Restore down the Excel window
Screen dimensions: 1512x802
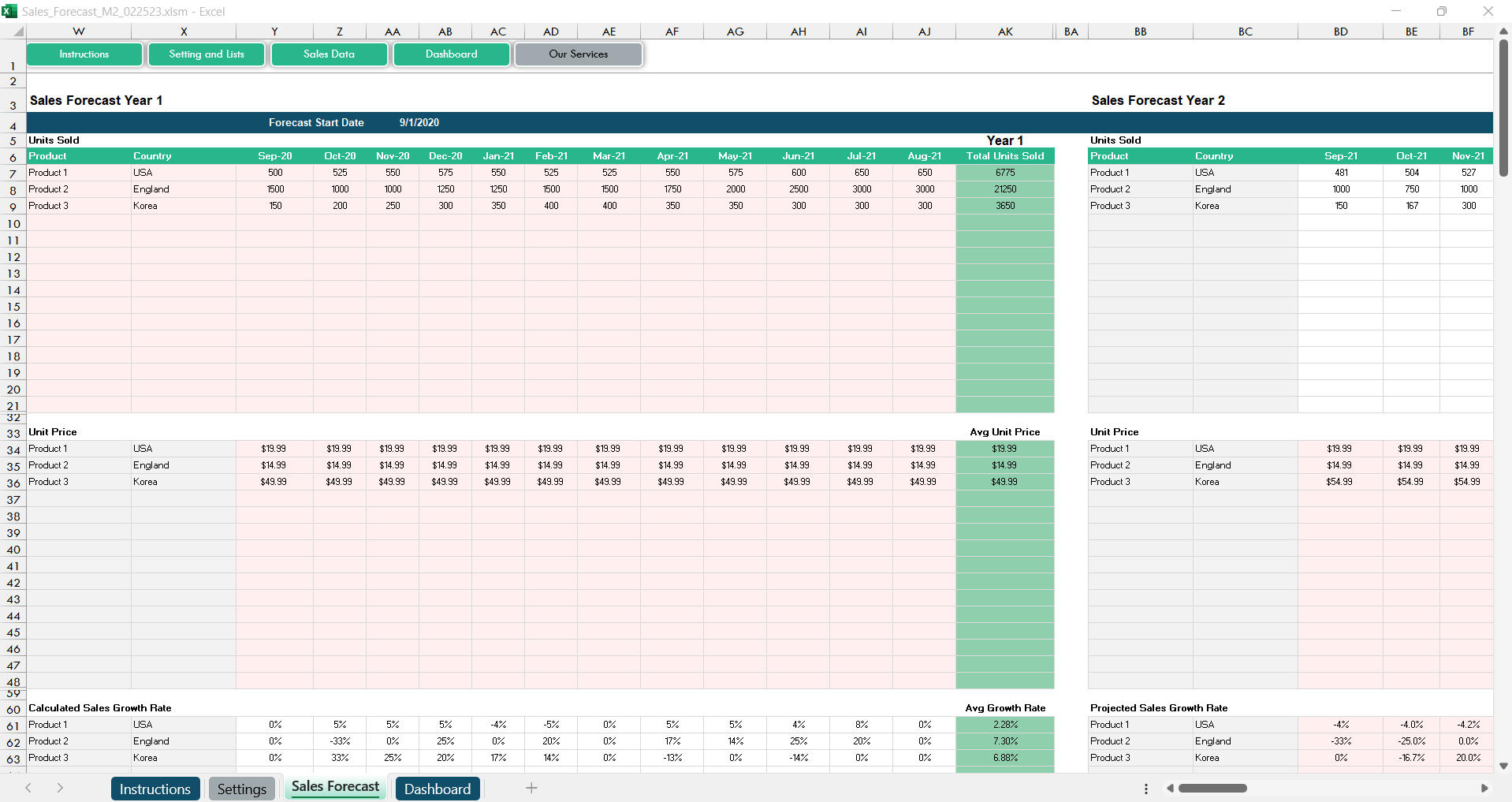(1441, 11)
